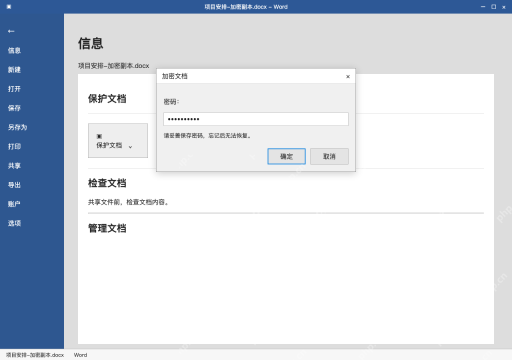This screenshot has height=360, width=512.
Task: Click text 共享文件前，检查文档内容。
Action: [x=128, y=202]
